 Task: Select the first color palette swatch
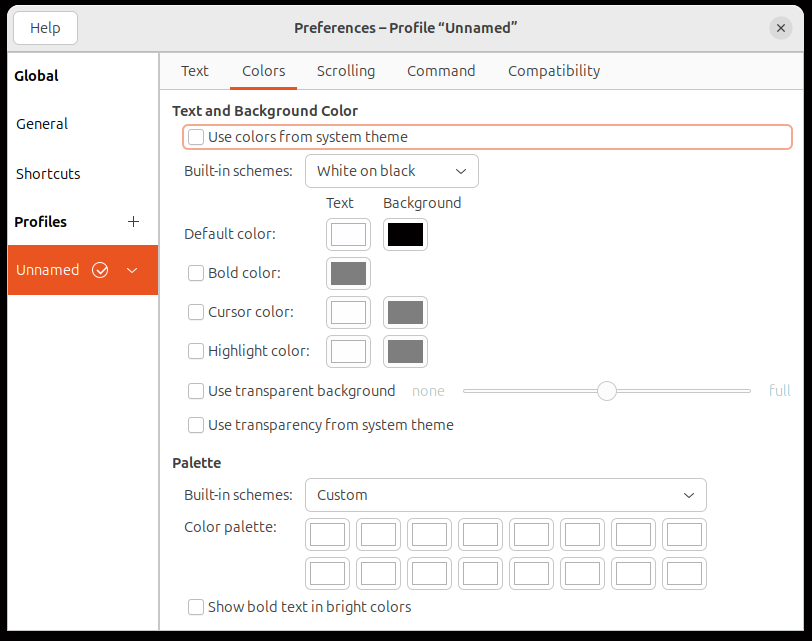pyautogui.click(x=327, y=534)
